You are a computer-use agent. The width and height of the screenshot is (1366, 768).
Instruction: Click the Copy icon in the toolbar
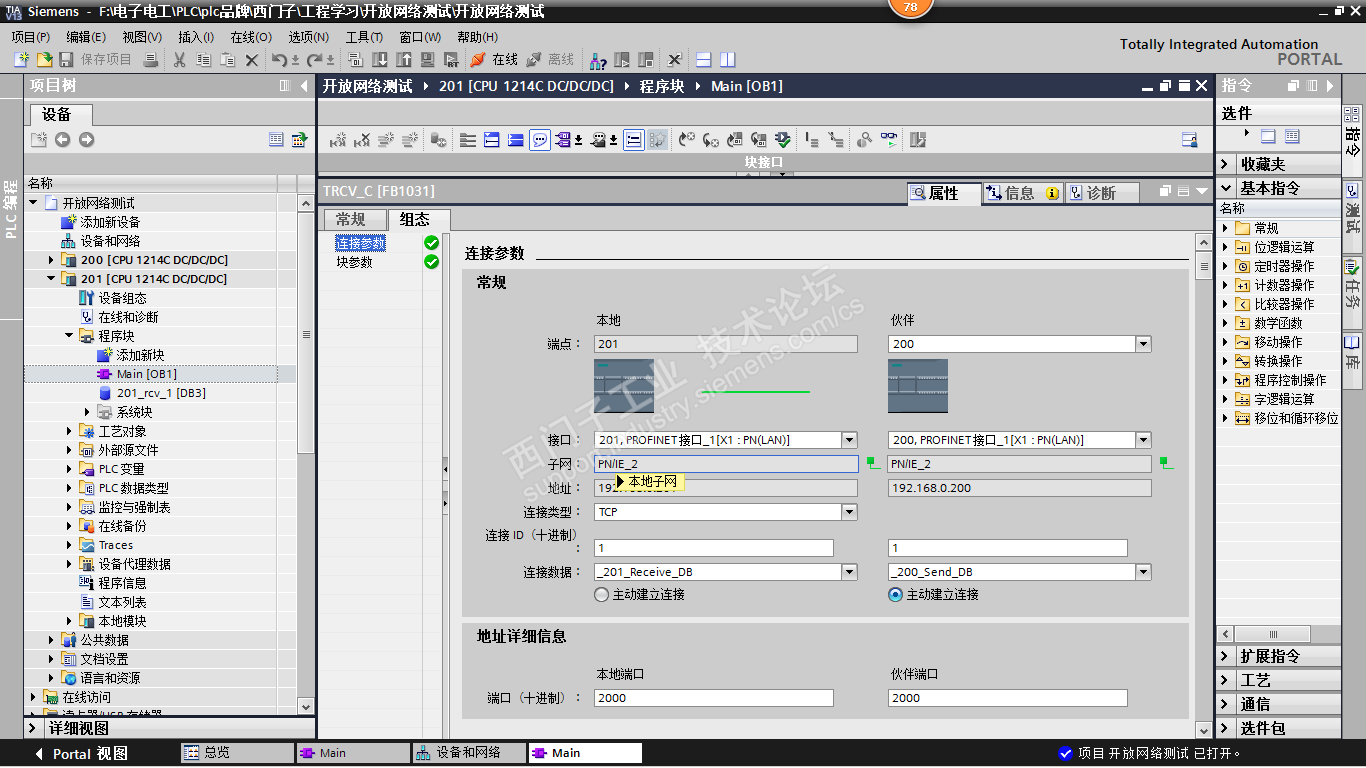click(x=204, y=60)
